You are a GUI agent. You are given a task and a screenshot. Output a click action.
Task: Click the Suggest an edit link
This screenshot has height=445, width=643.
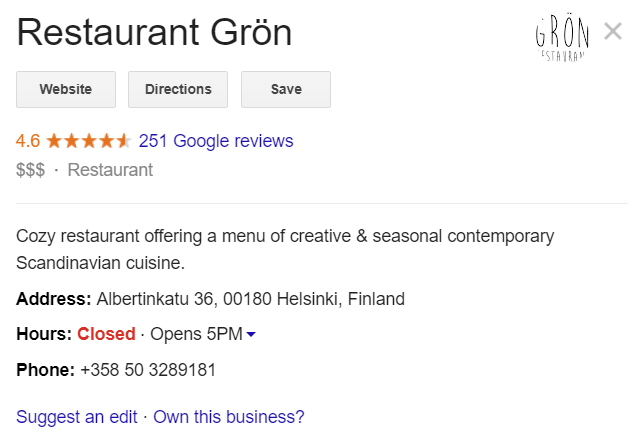click(x=77, y=417)
